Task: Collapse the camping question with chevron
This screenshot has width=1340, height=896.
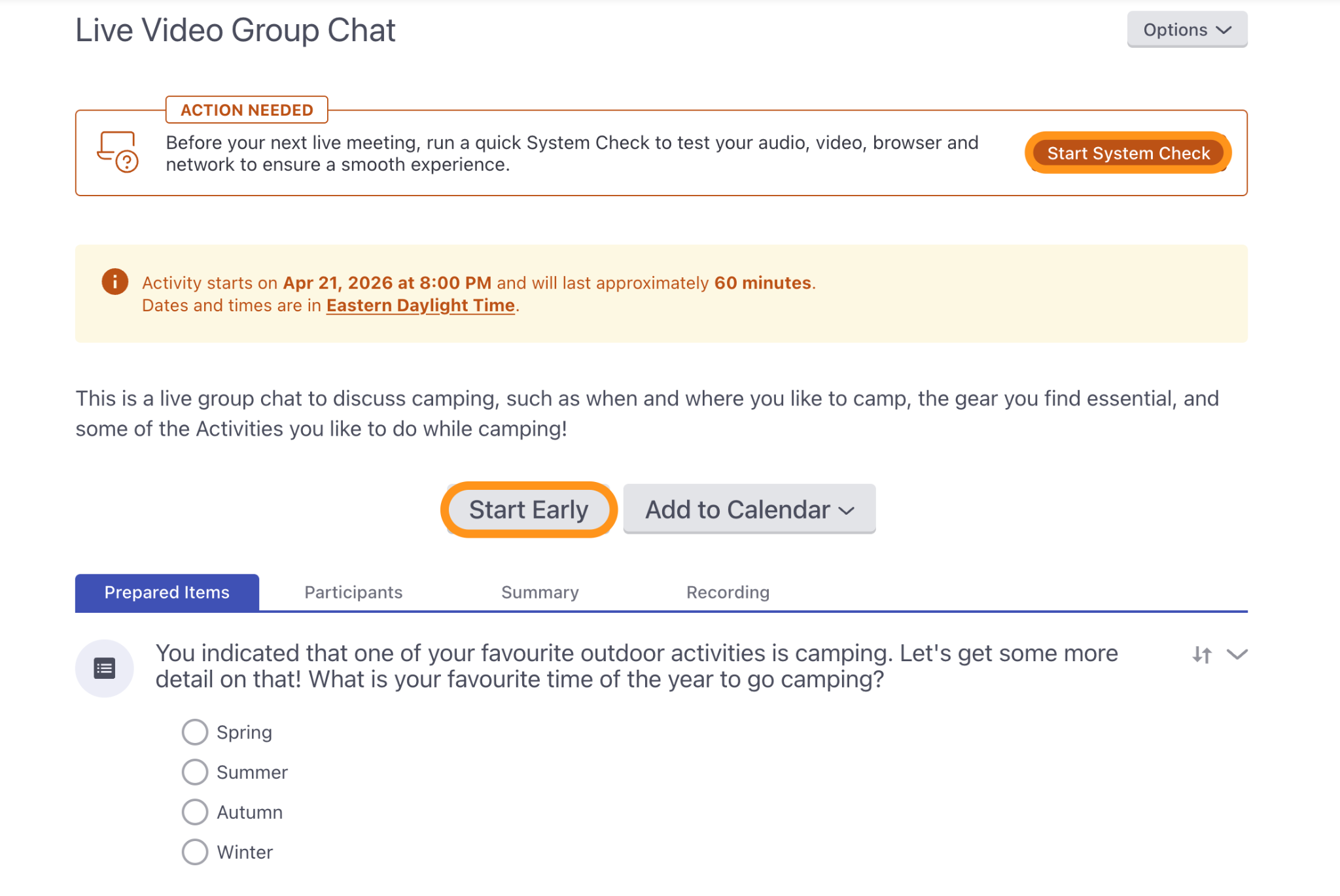Action: (x=1237, y=654)
